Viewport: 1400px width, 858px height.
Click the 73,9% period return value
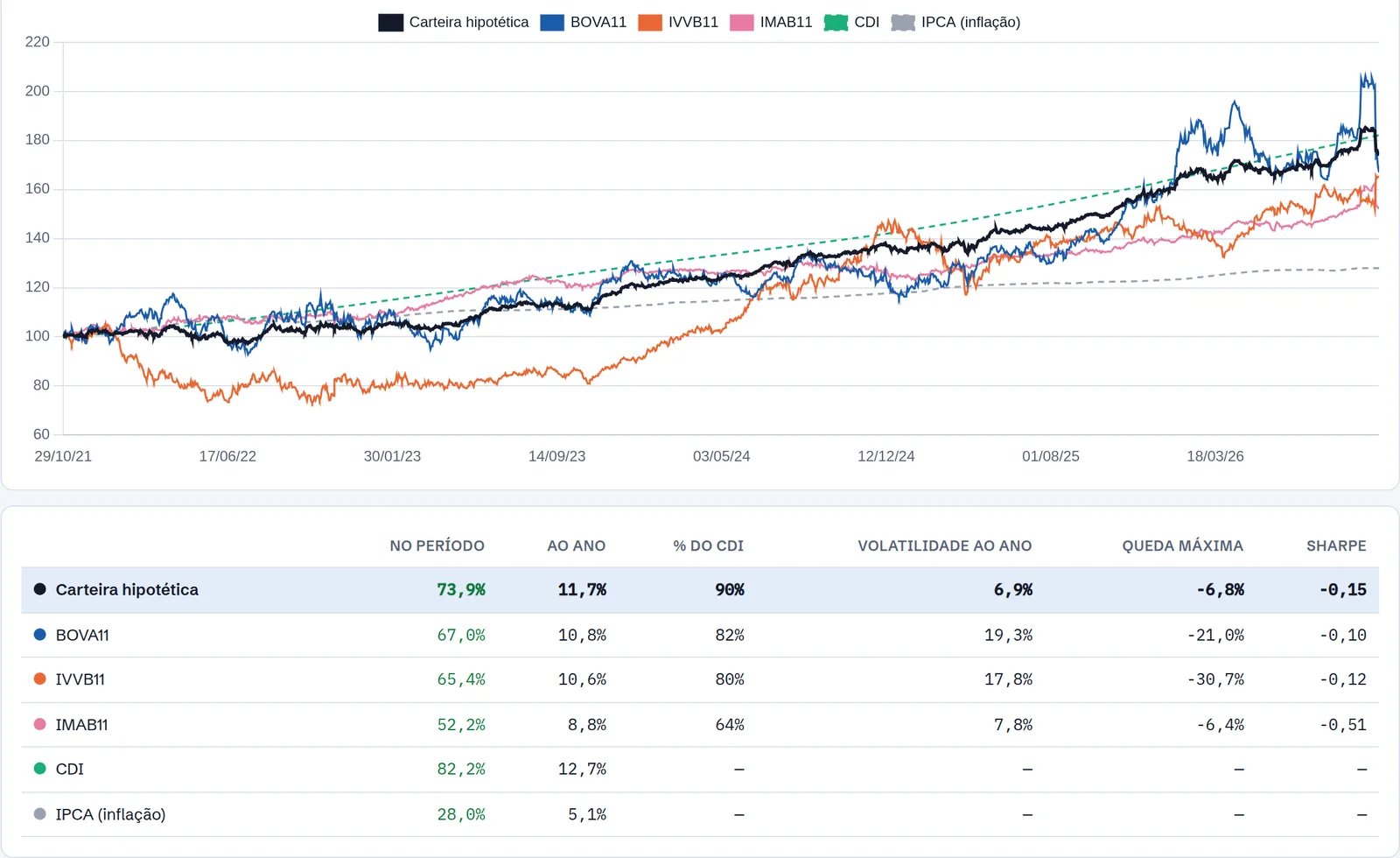click(461, 589)
